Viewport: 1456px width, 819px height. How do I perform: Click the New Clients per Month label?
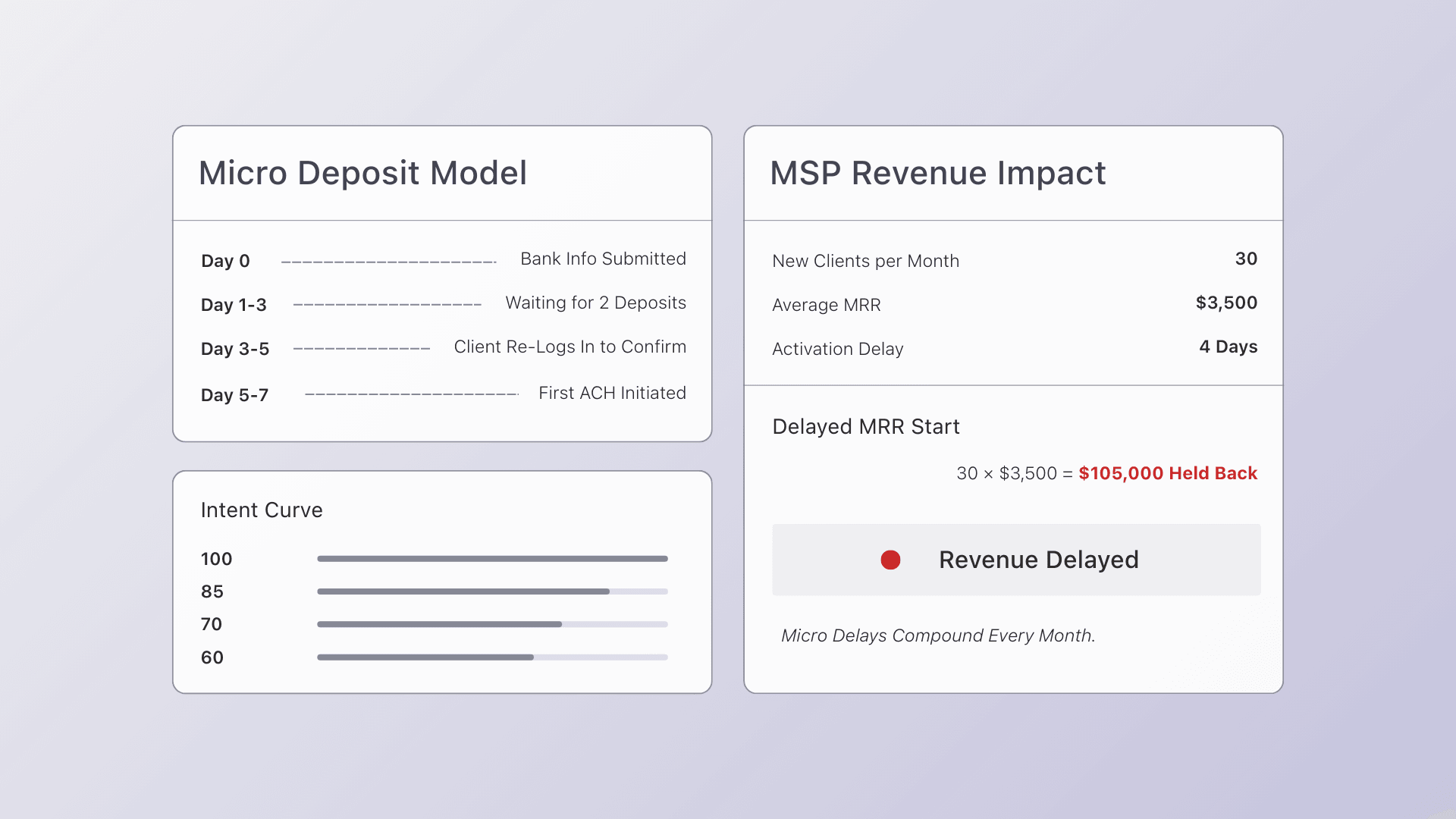pyautogui.click(x=865, y=261)
